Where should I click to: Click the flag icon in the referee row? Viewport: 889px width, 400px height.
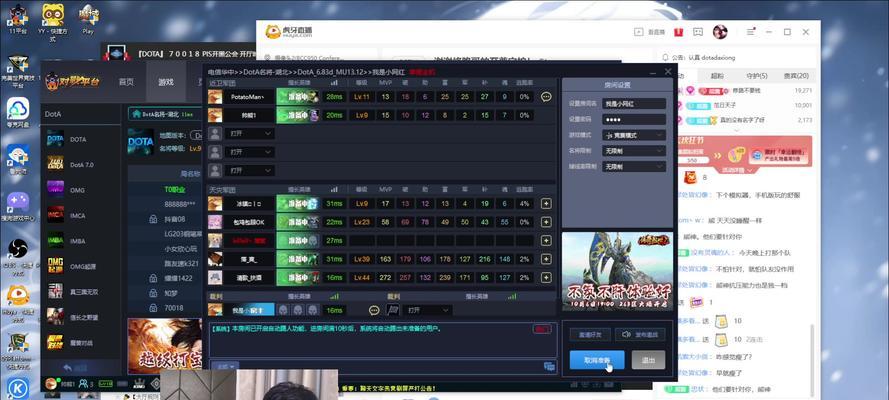pyautogui.click(x=392, y=310)
